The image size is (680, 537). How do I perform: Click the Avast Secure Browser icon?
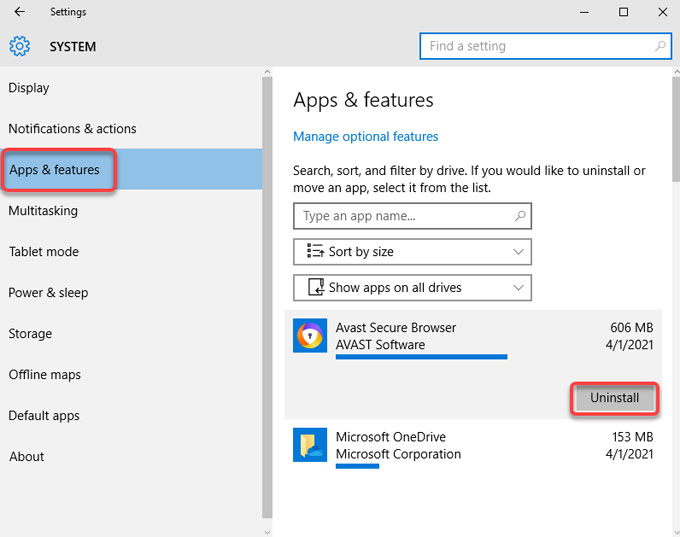(310, 336)
